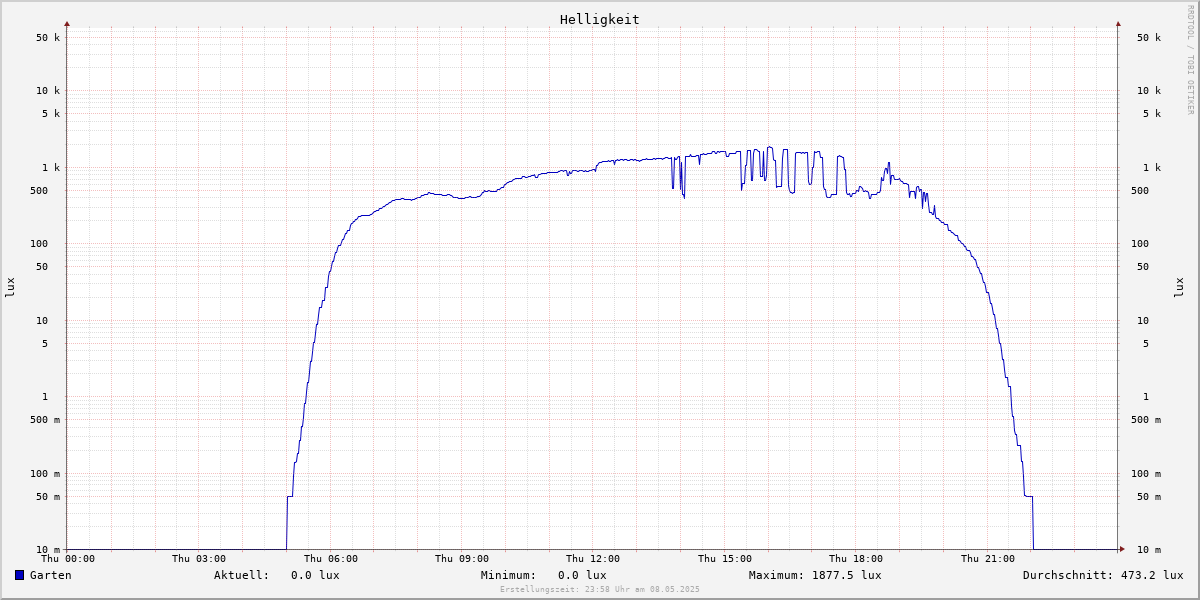Click the Helligkeit chart title
This screenshot has height=600, width=1200.
pyautogui.click(x=599, y=19)
